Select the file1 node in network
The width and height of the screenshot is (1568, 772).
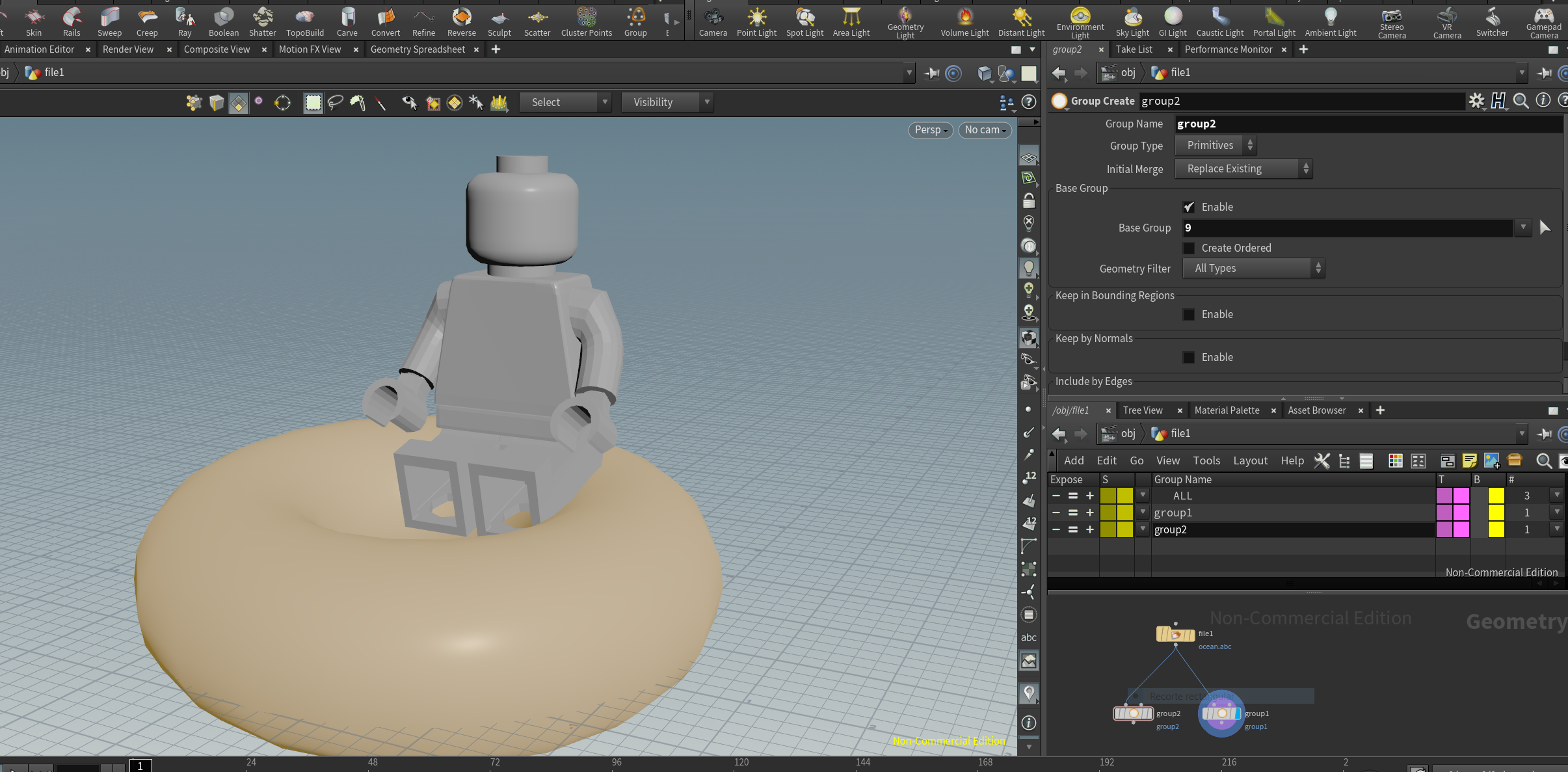pos(1175,633)
